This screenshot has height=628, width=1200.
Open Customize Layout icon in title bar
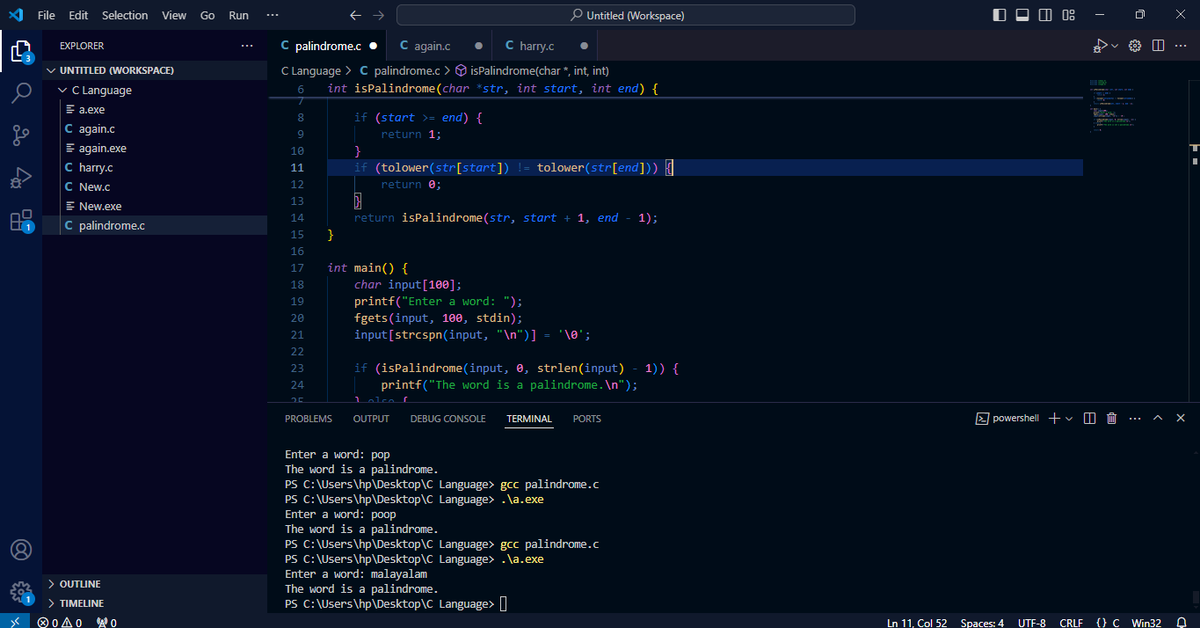point(1068,15)
